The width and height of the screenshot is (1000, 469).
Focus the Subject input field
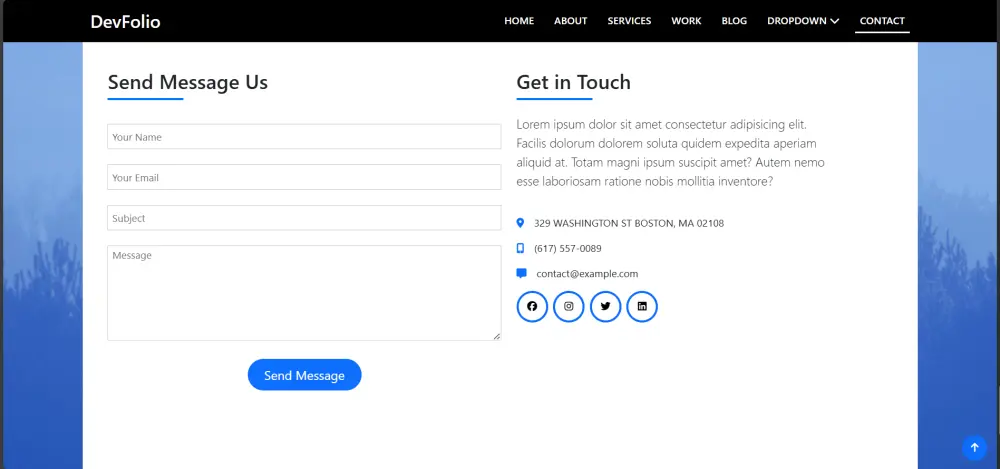click(304, 218)
